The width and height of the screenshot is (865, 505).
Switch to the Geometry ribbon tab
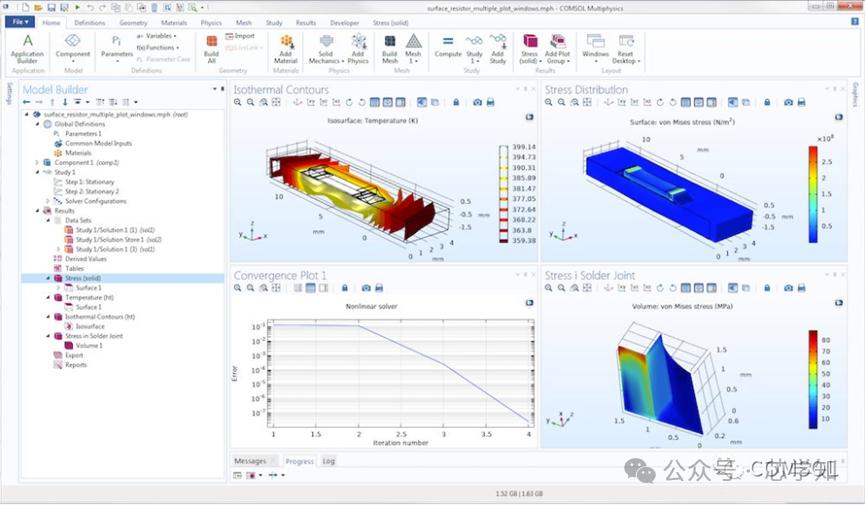133,23
